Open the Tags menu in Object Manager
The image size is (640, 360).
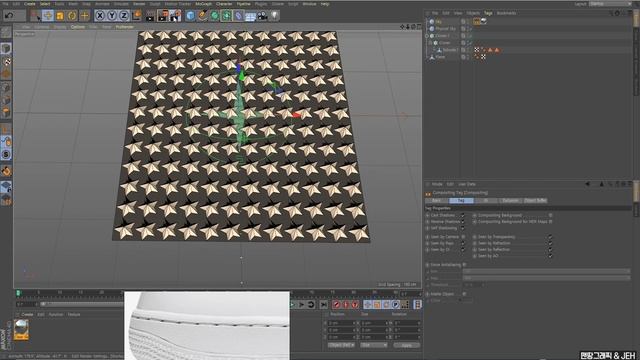[x=488, y=13]
